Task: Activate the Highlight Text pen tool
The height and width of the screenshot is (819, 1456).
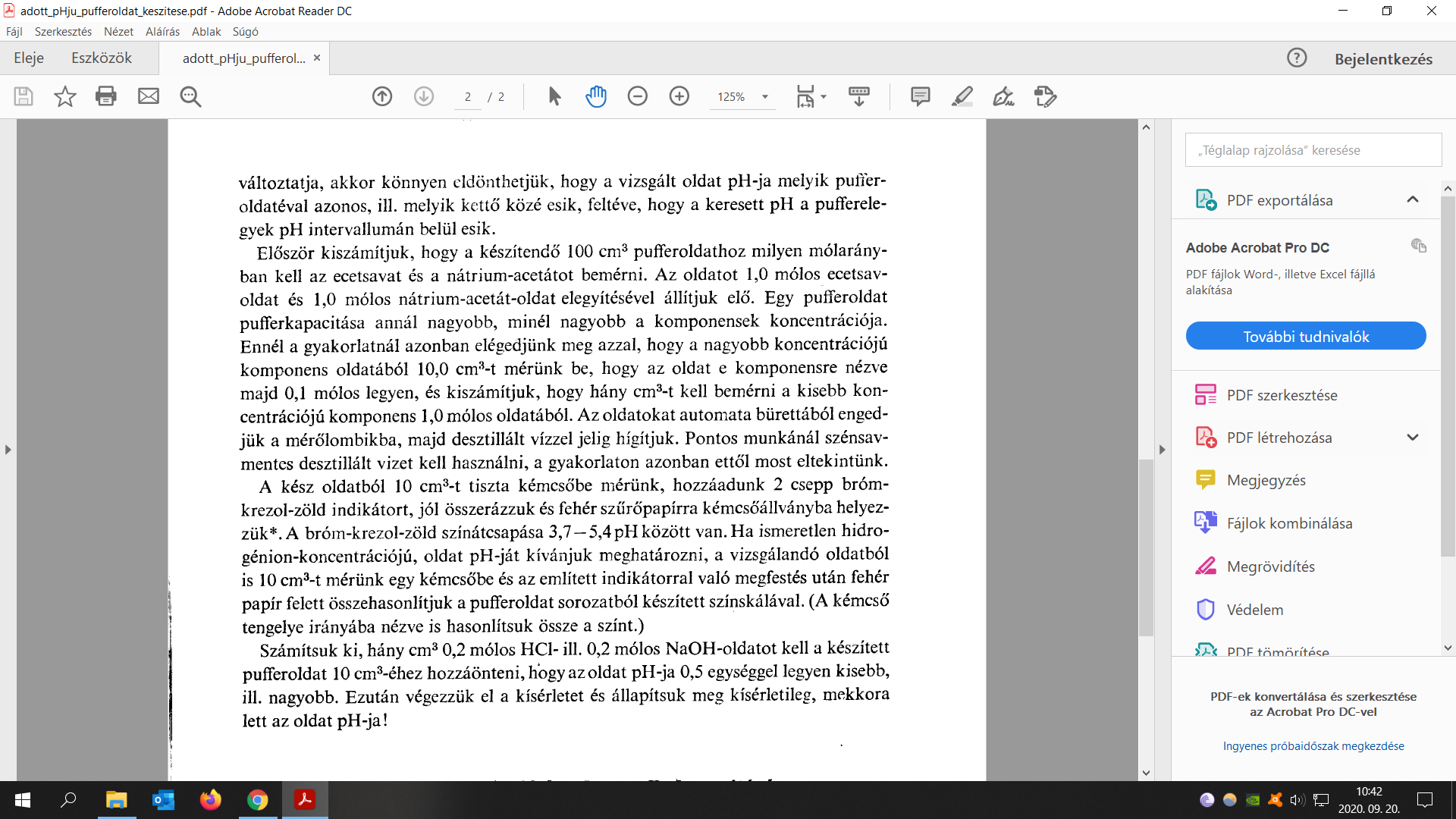Action: click(x=962, y=96)
